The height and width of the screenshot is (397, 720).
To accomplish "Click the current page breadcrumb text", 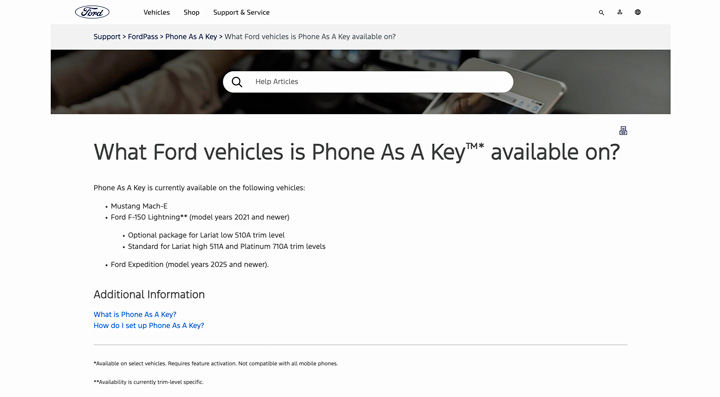I will click(310, 37).
